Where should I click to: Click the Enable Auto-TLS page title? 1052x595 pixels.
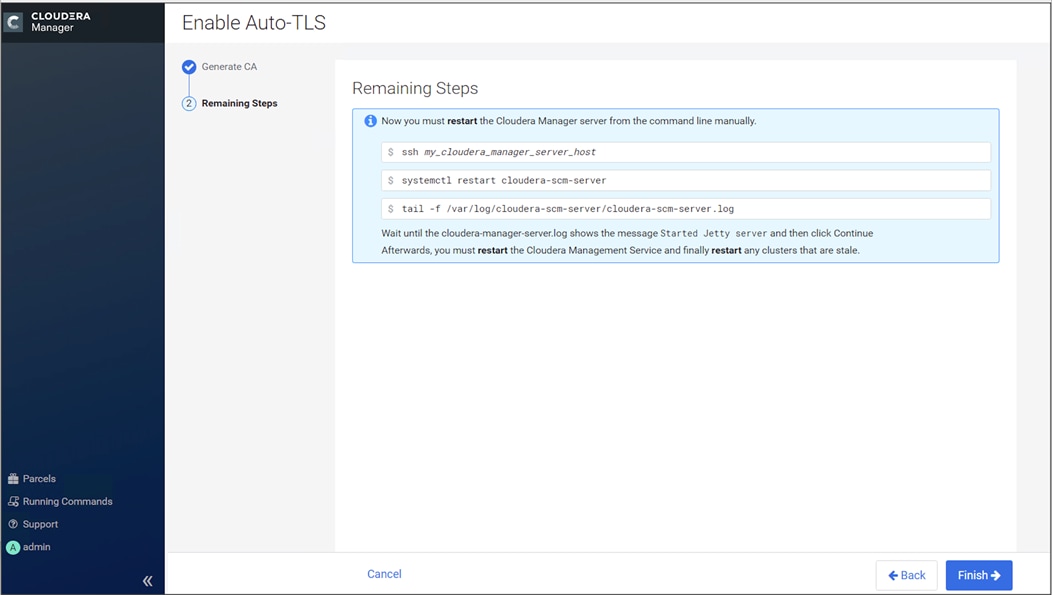click(x=254, y=23)
